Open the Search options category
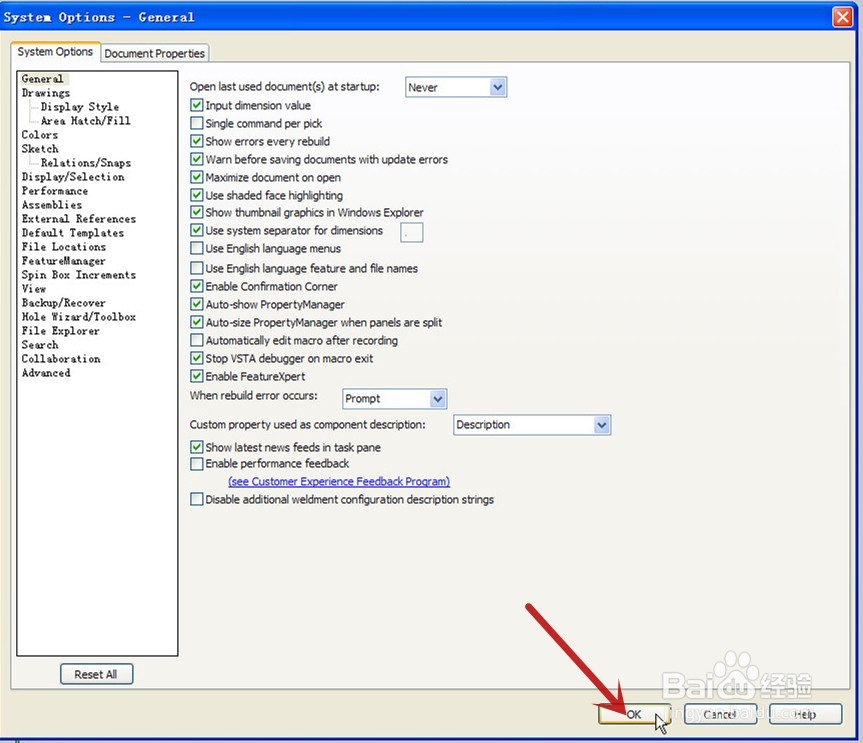The image size is (863, 743). tap(40, 345)
